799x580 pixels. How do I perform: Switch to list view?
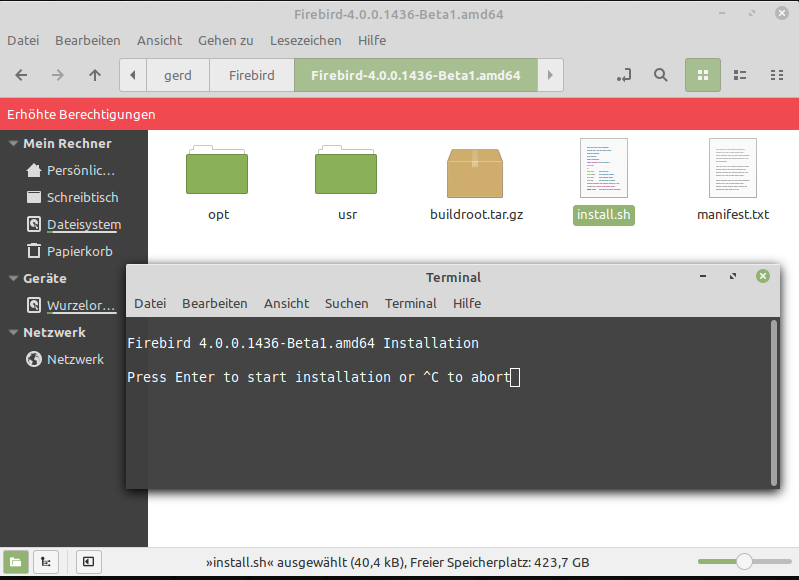pyautogui.click(x=740, y=75)
